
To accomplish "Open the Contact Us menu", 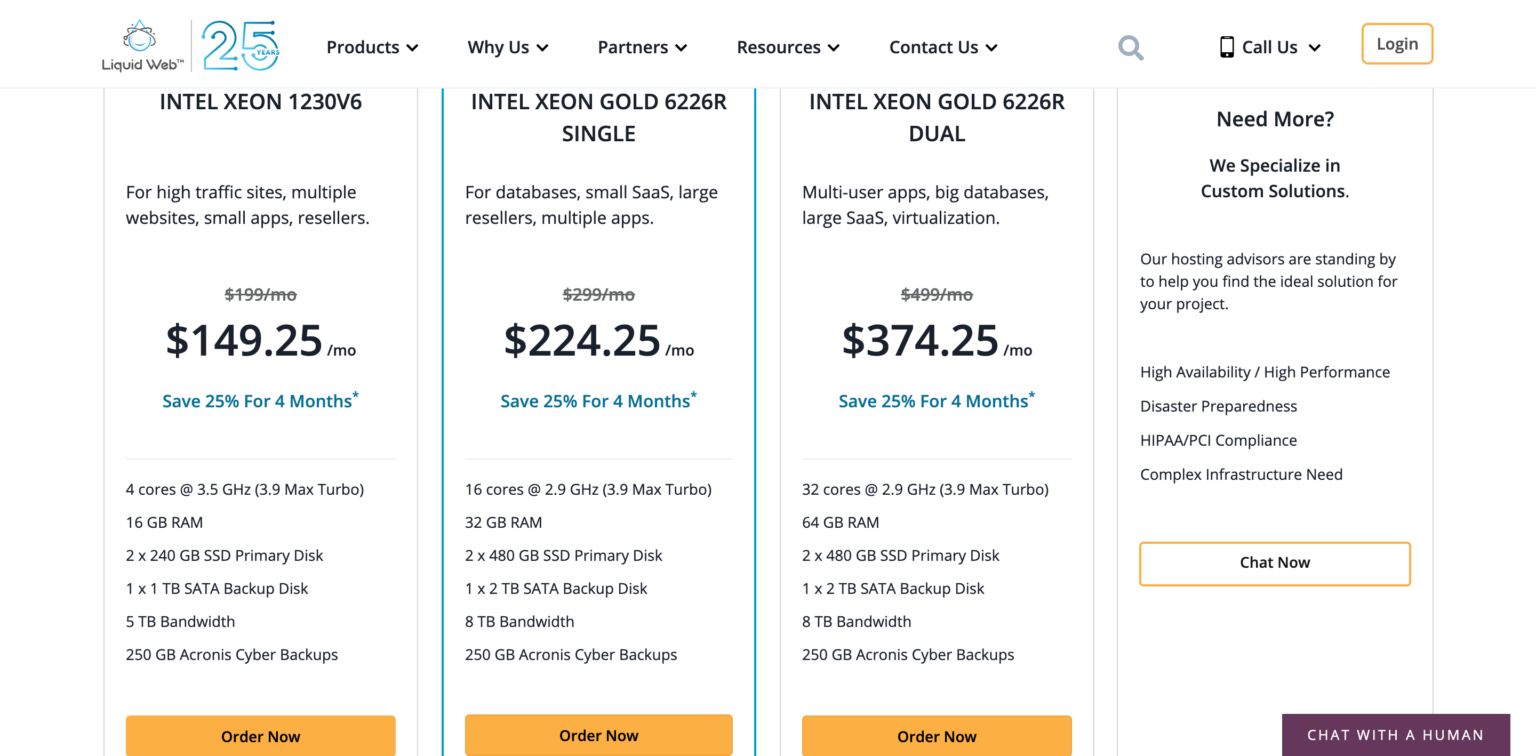I will coord(943,47).
